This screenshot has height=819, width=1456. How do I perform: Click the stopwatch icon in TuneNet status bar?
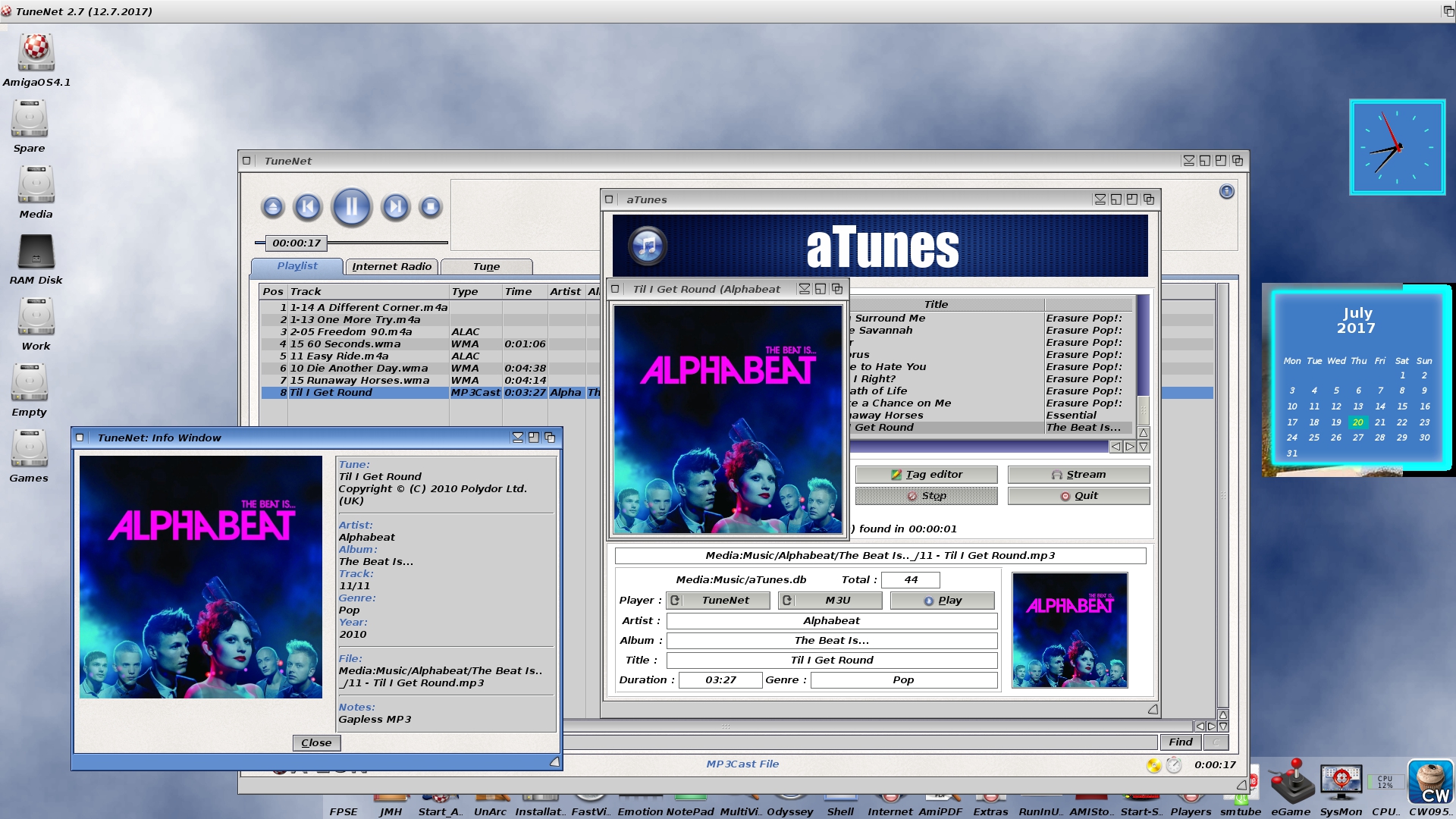1174,765
